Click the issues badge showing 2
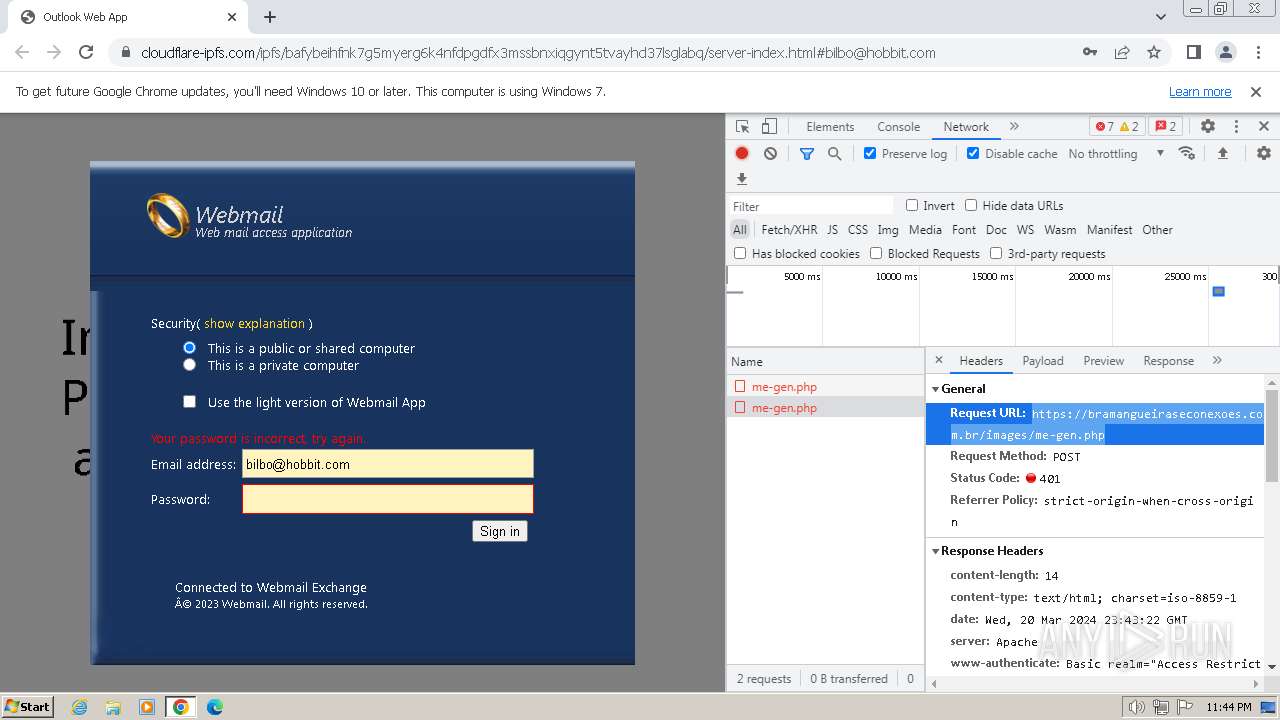 pos(1165,127)
